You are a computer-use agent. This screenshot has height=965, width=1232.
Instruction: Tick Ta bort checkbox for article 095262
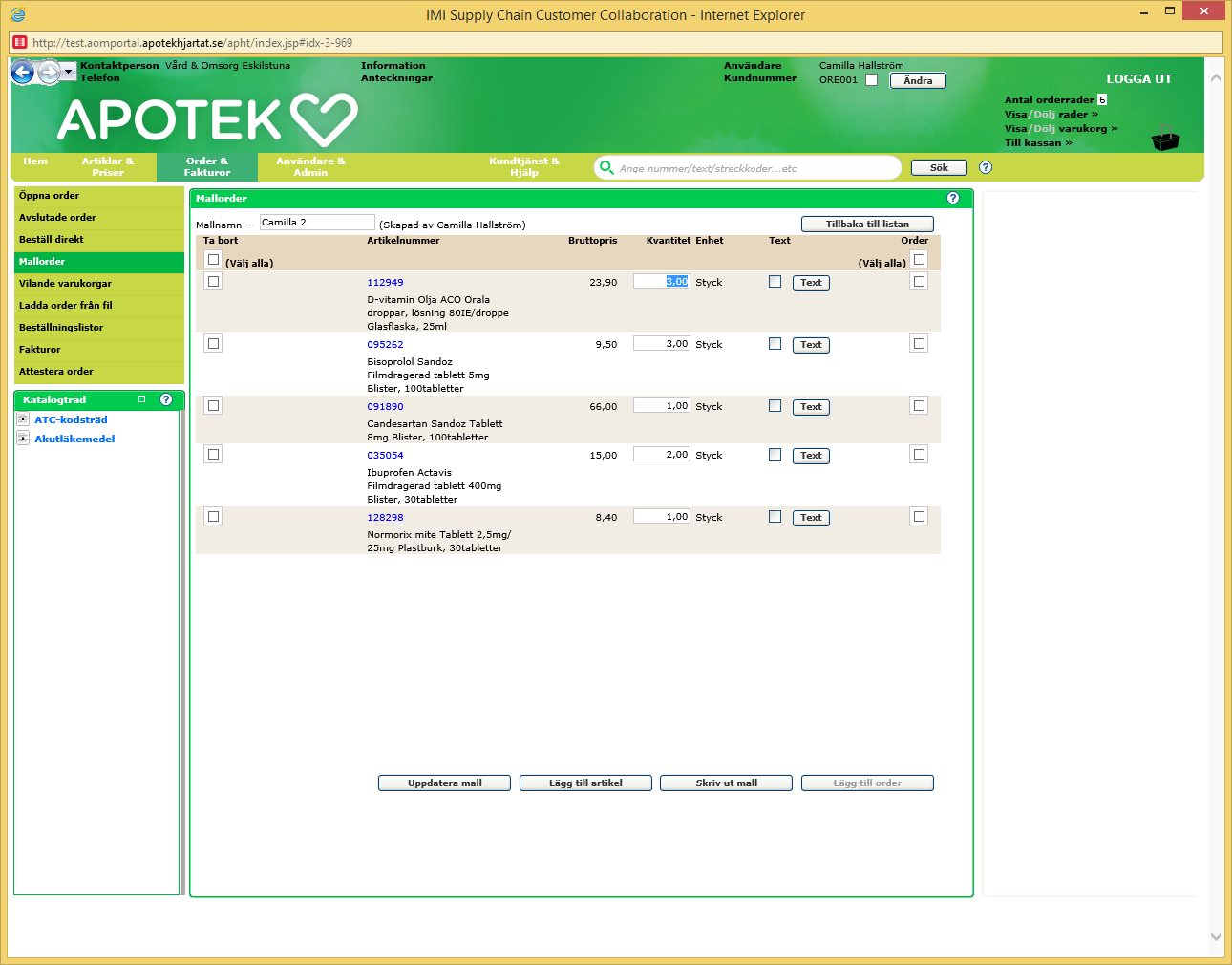pyautogui.click(x=213, y=343)
